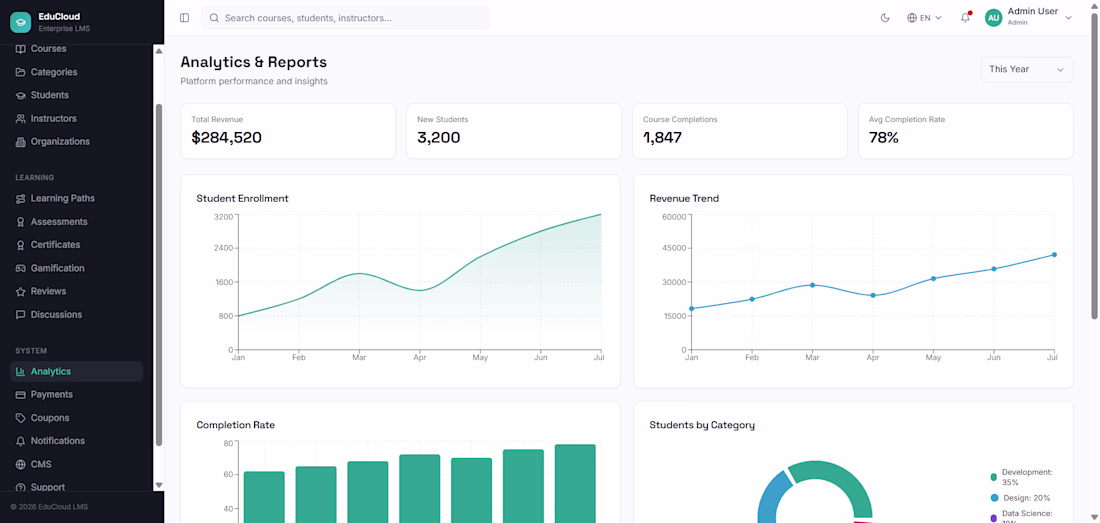Viewport: 1100px width, 523px height.
Task: Focus the search courses input field
Action: [x=345, y=18]
